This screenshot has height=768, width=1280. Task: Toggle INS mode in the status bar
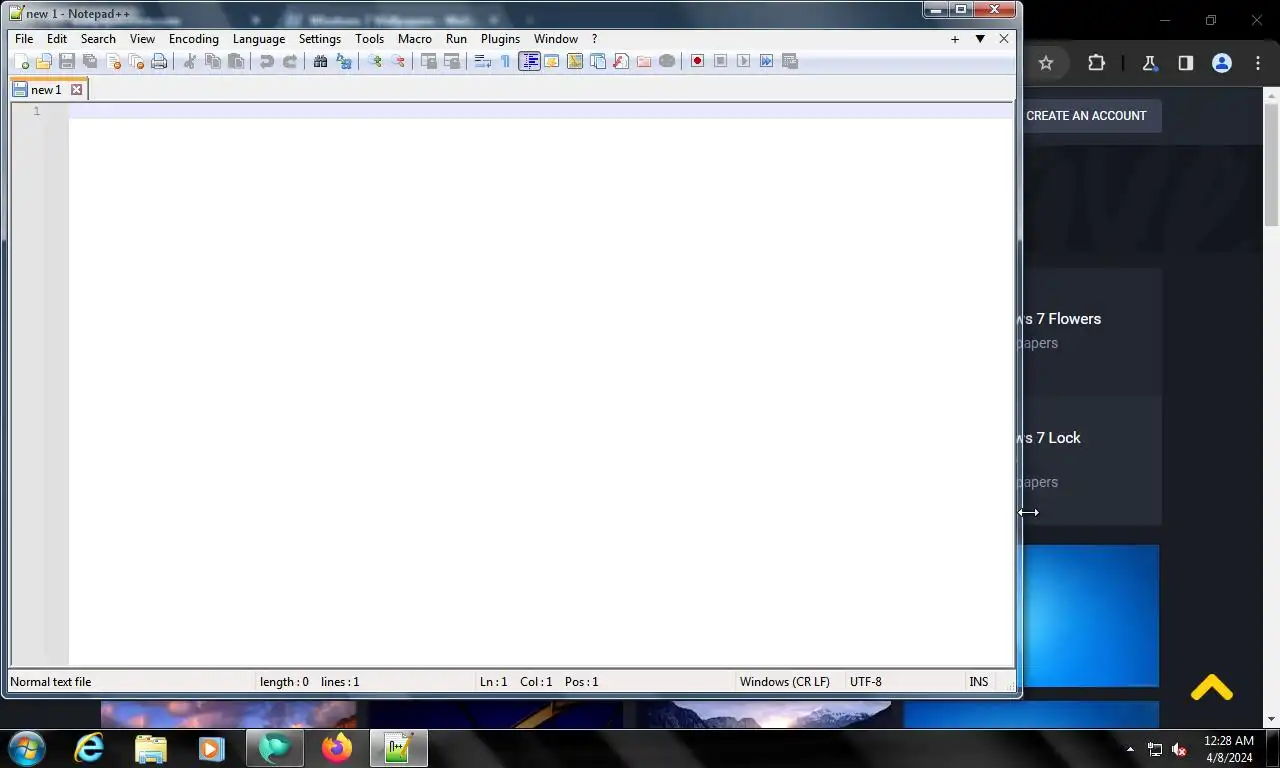tap(979, 682)
